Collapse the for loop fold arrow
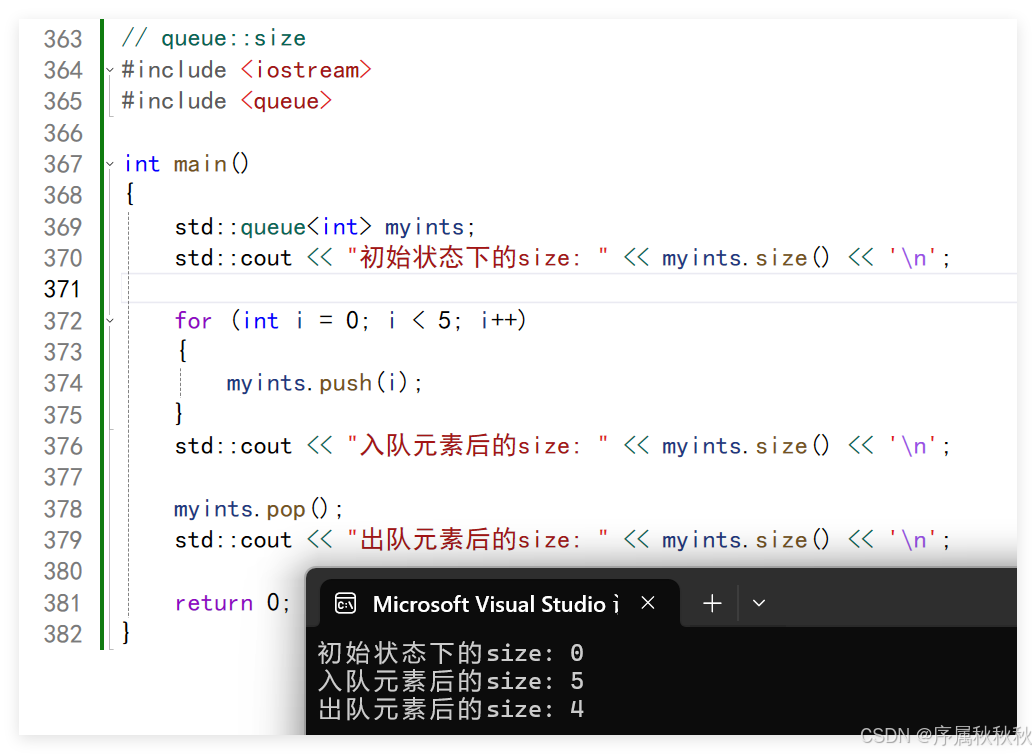 tap(110, 320)
